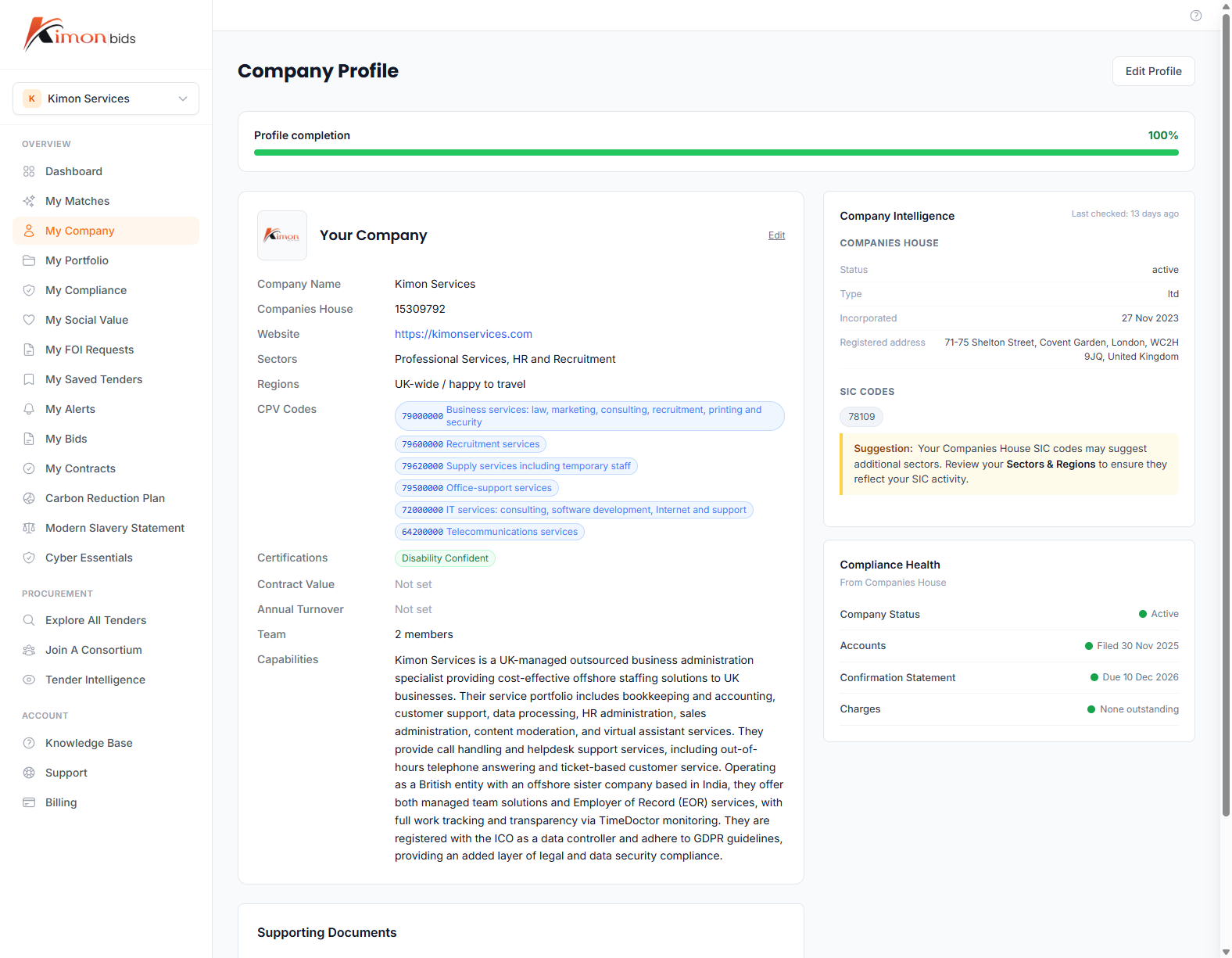Image resolution: width=1232 pixels, height=958 pixels.
Task: Click the 79600000 Recruitment services CPV tag
Action: (471, 444)
